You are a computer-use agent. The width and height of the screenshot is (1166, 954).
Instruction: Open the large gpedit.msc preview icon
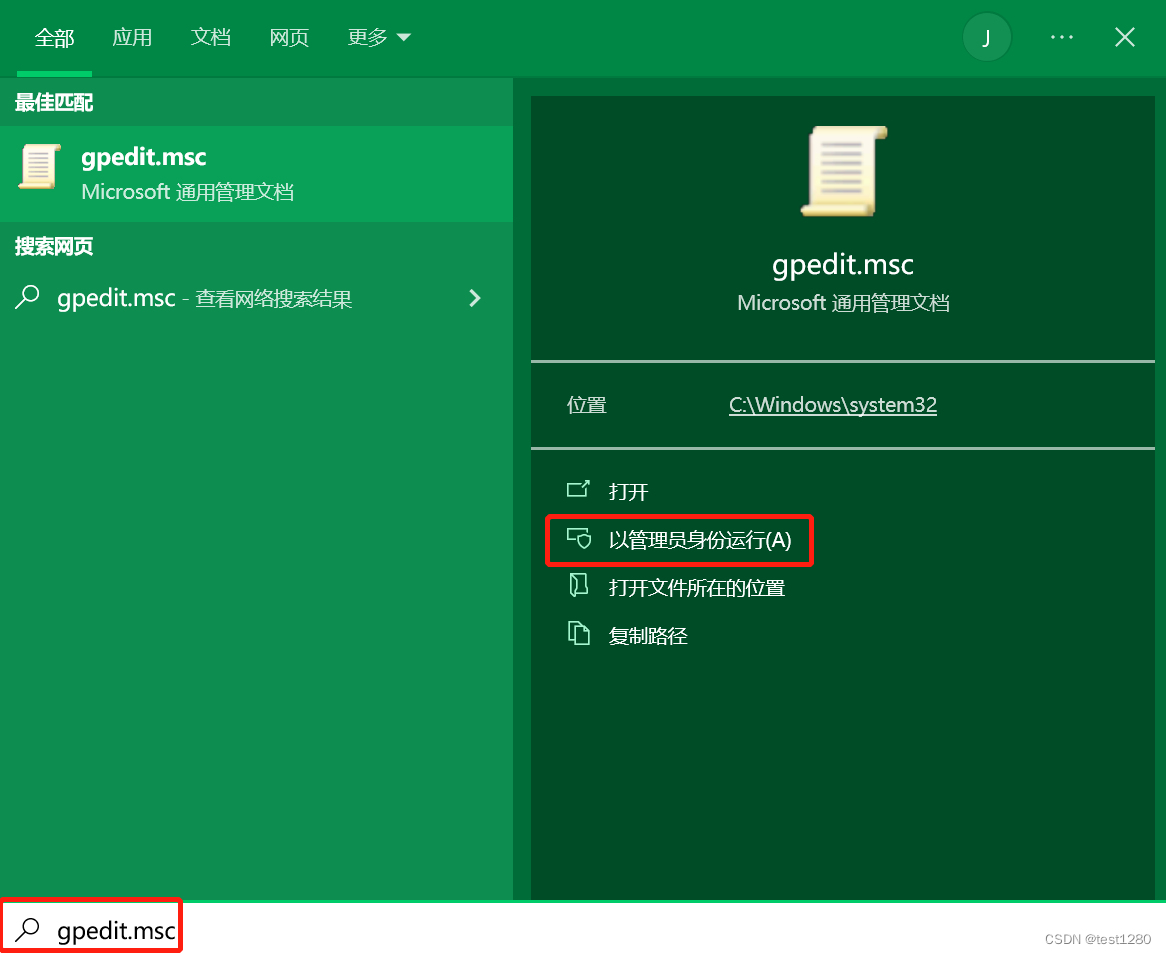coord(842,170)
